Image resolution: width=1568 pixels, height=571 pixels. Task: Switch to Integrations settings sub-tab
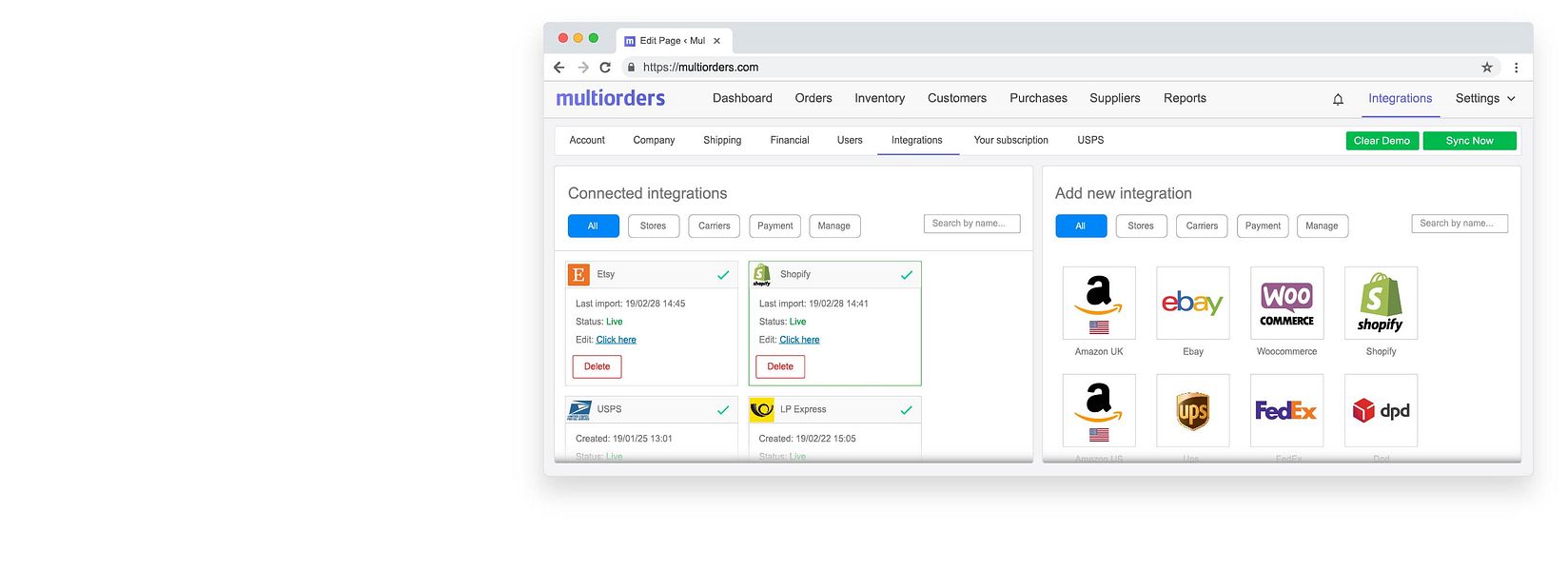(917, 140)
